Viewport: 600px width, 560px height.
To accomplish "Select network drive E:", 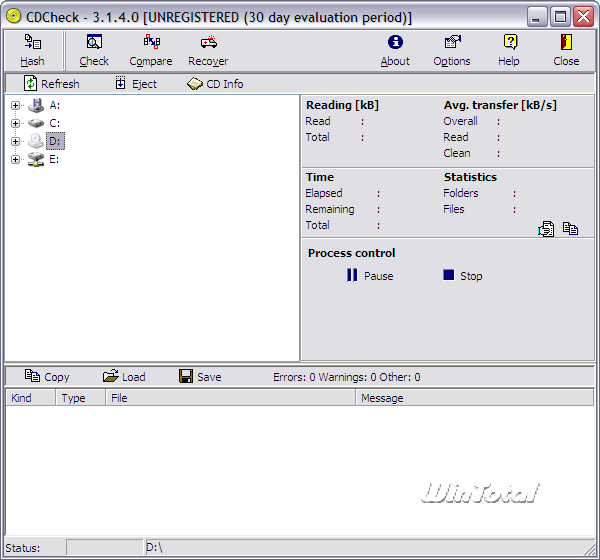I will tap(54, 159).
